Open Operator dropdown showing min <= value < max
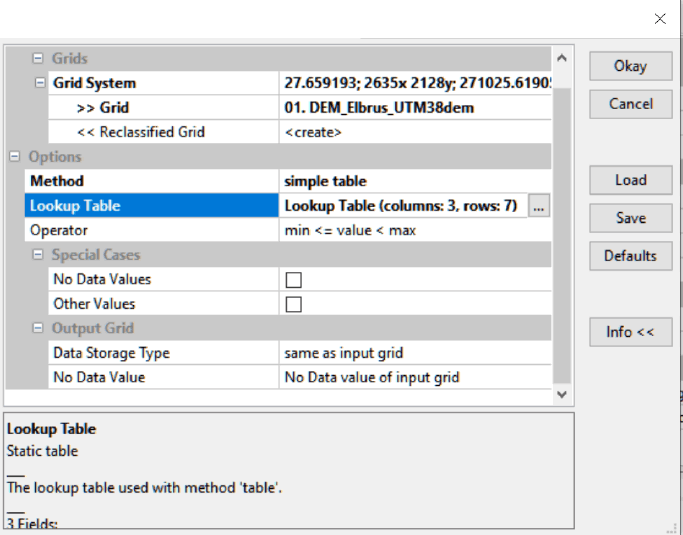Viewport: 683px width, 535px height. pyautogui.click(x=415, y=230)
